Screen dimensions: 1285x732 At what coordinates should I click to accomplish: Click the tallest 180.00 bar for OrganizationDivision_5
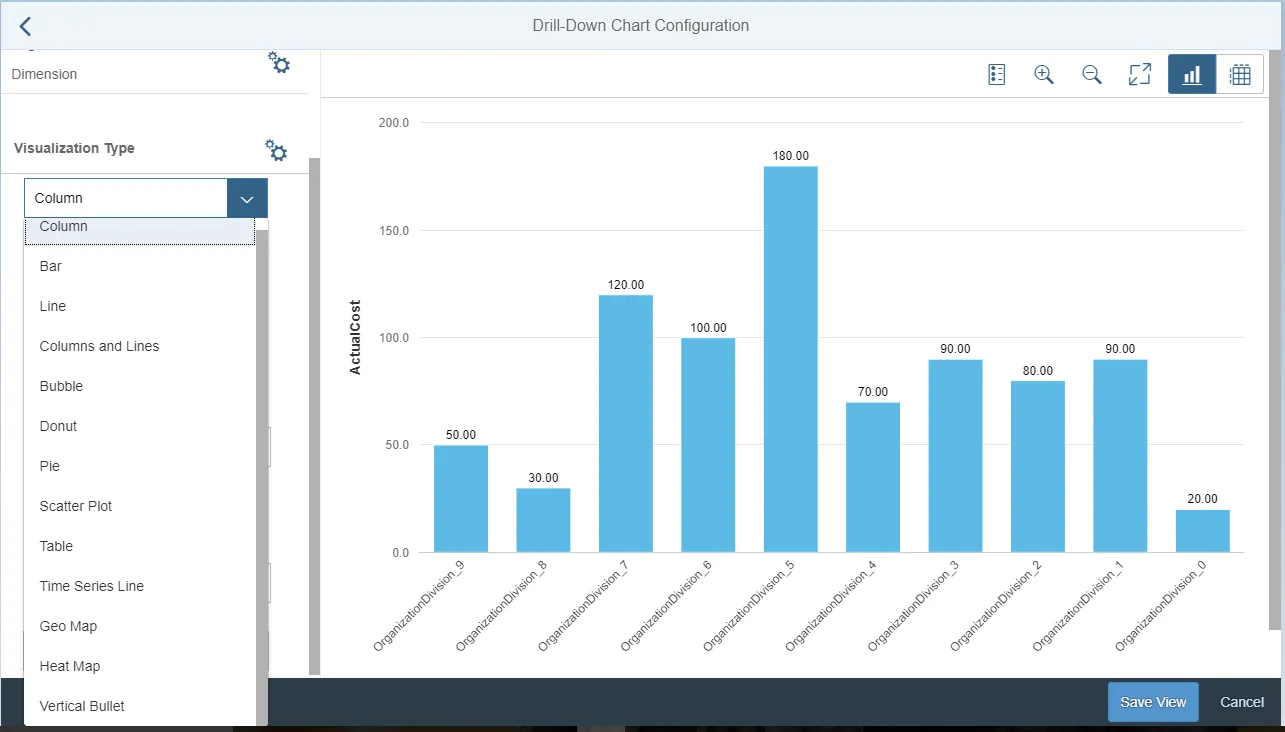[789, 360]
